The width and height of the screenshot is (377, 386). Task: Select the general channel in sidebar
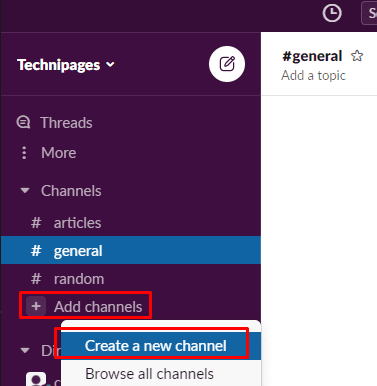(x=131, y=250)
